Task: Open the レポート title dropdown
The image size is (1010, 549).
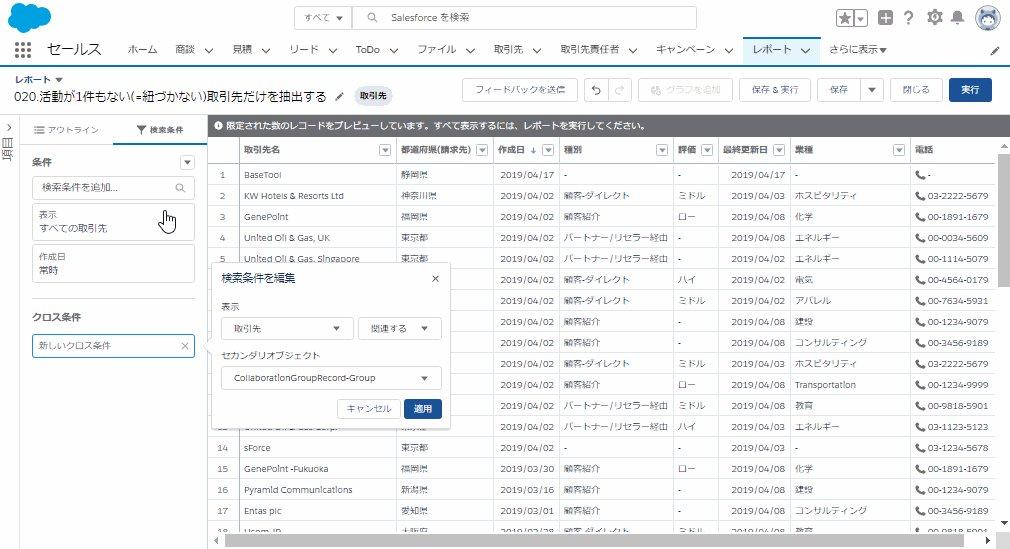Action: click(59, 80)
